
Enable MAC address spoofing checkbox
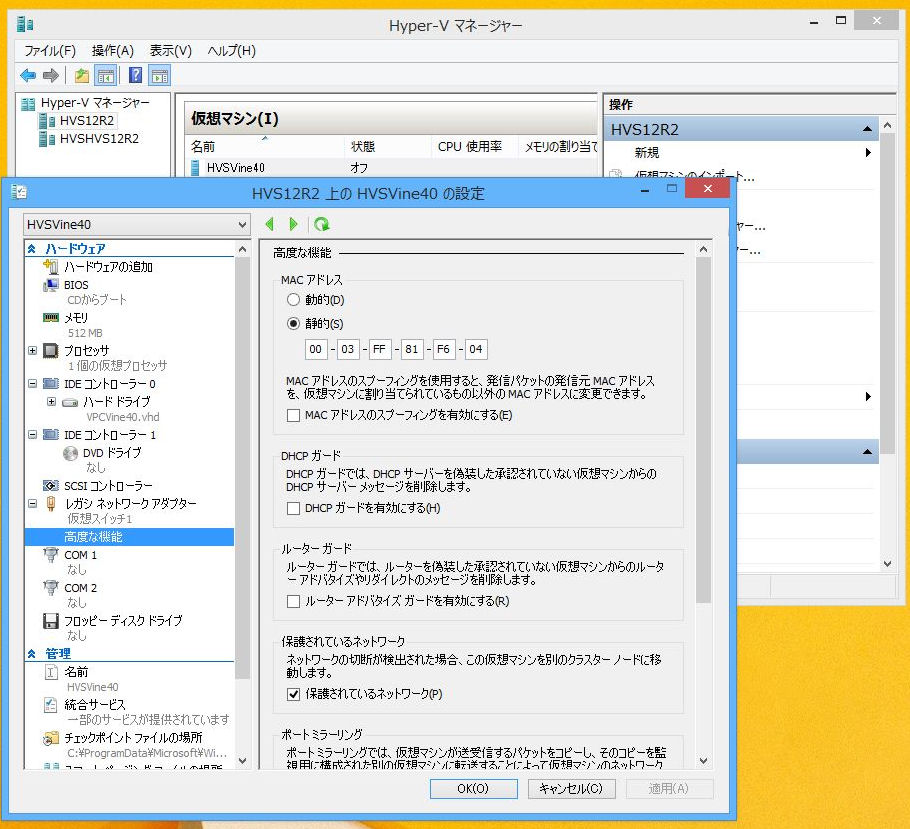[x=293, y=415]
